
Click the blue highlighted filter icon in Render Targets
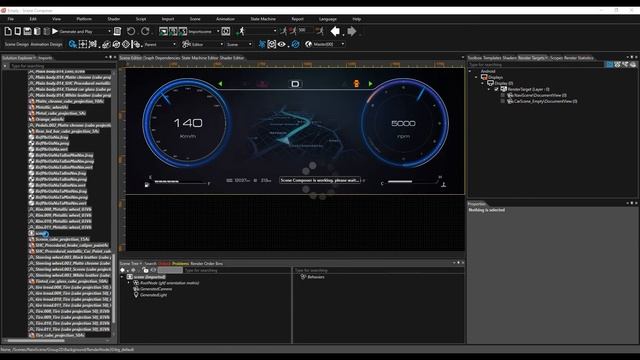[x=609, y=64]
